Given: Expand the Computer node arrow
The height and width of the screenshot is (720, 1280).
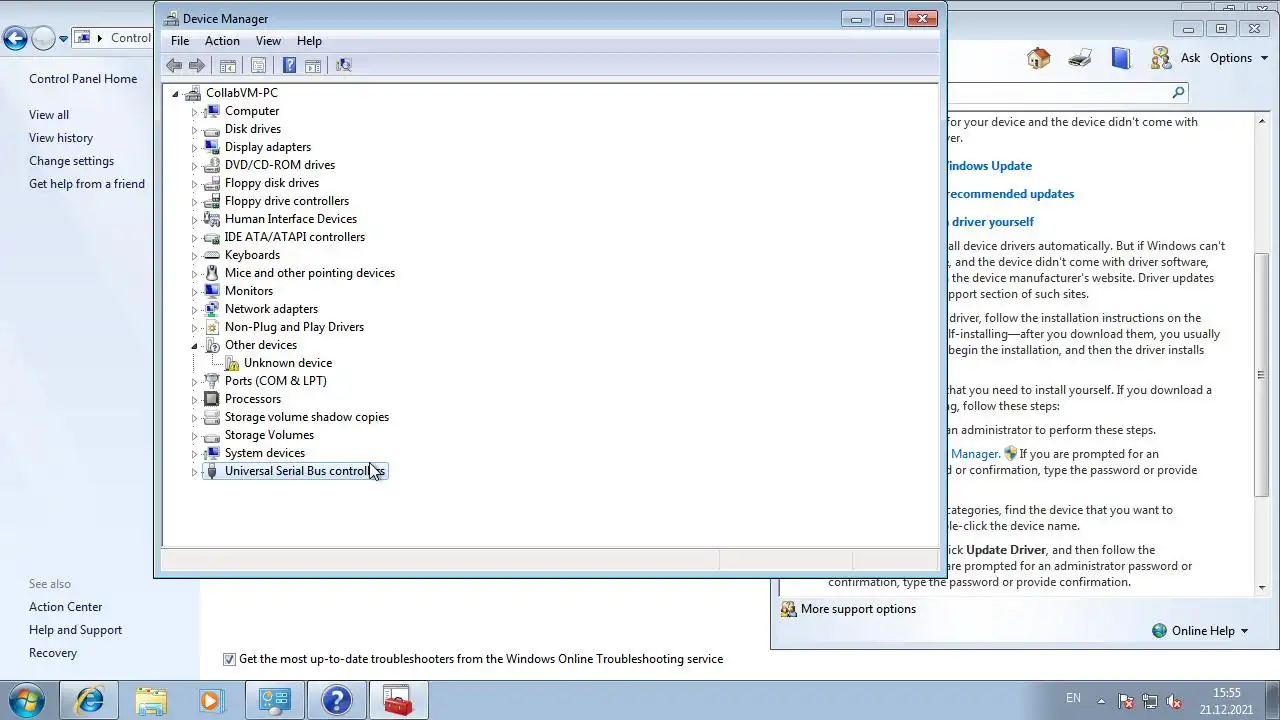Looking at the screenshot, I should click(195, 112).
